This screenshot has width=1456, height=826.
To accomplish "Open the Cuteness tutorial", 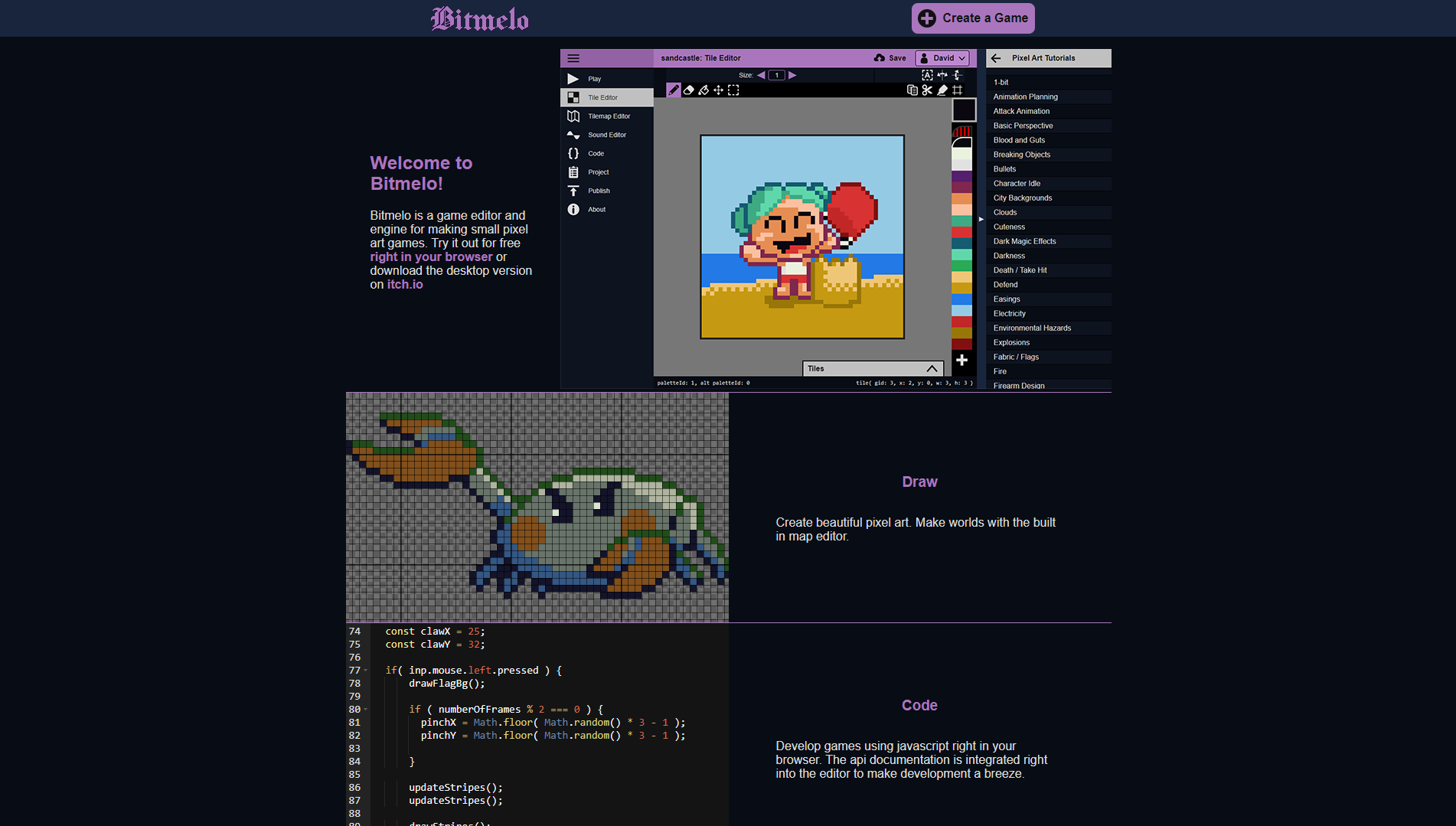I will click(x=1049, y=227).
